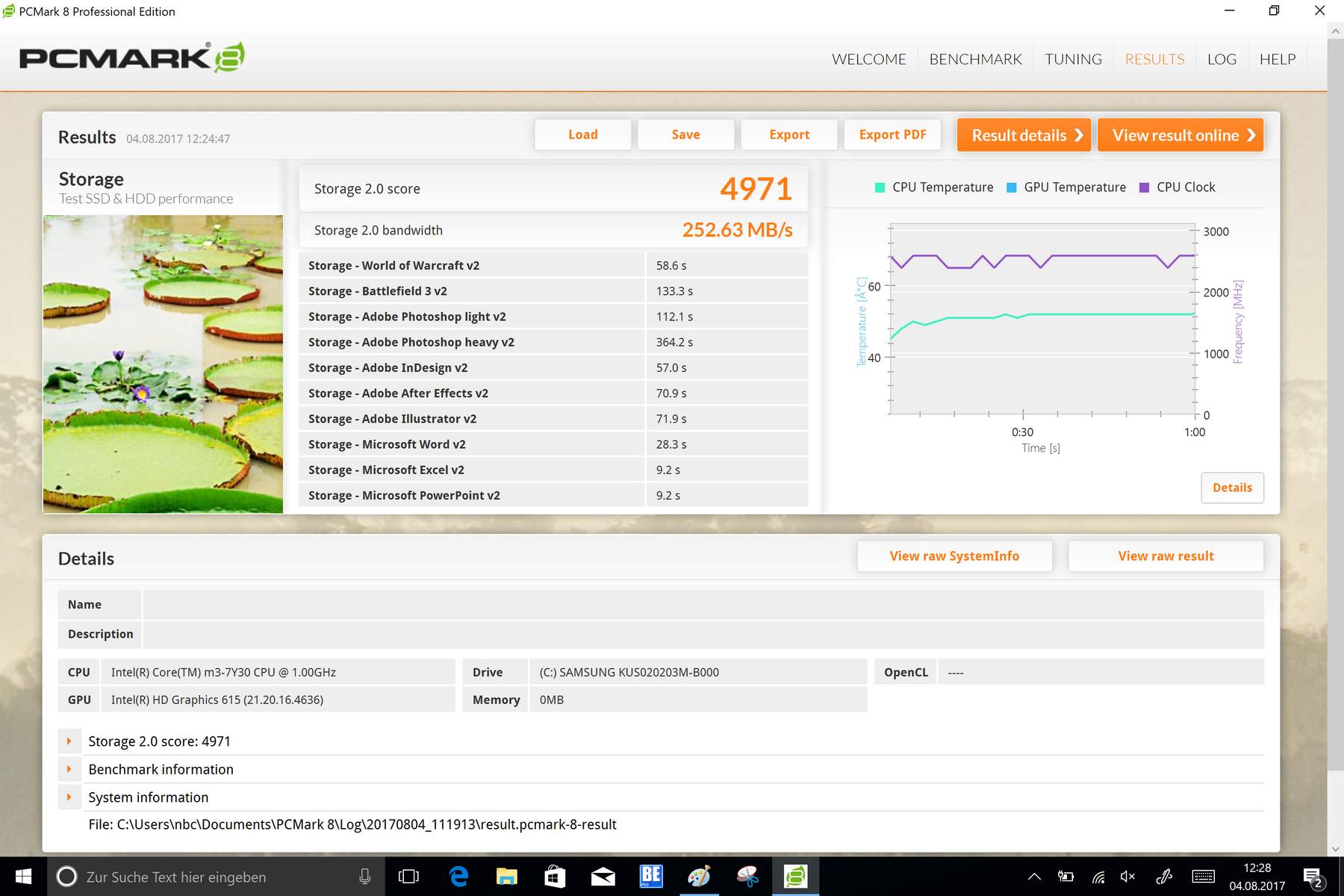Viewport: 1344px width, 896px height.
Task: Select 'Storage - Adobe Photoshop light v2' row
Action: [553, 317]
